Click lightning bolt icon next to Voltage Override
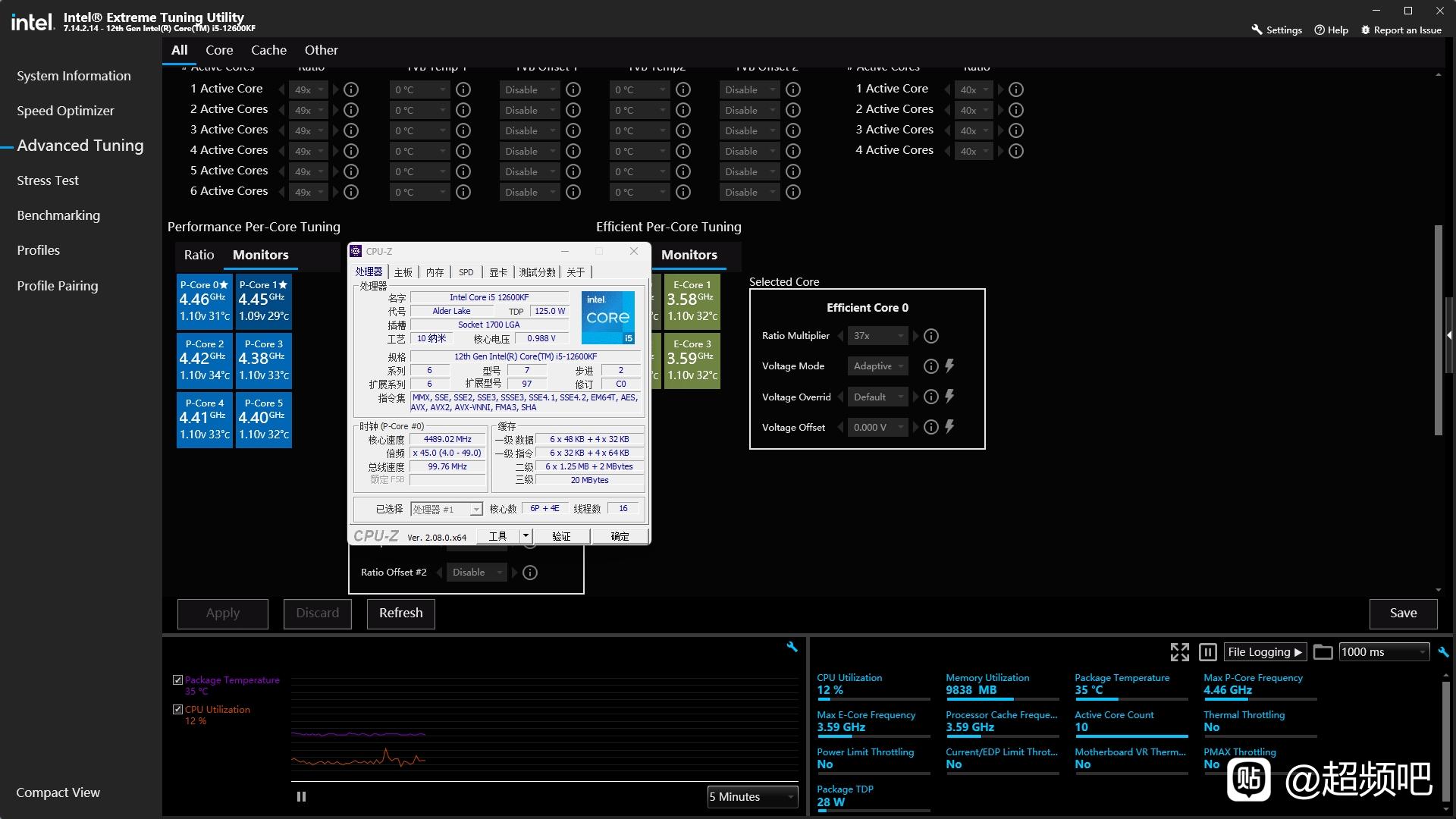This screenshot has height=819, width=1456. tap(949, 397)
